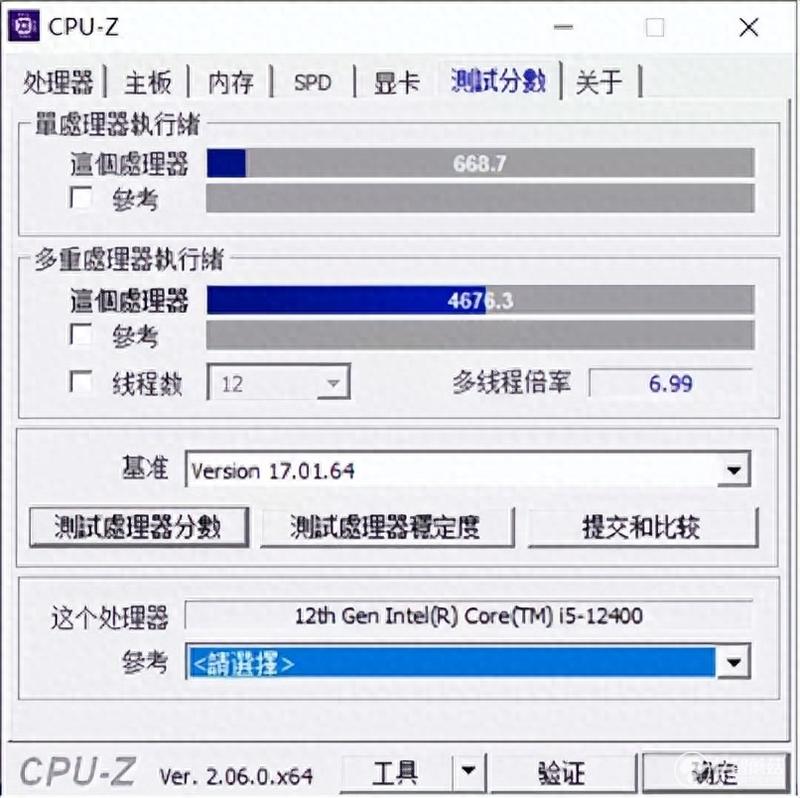Toggle the 线程数 checkbox
Image resolution: width=800 pixels, height=798 pixels.
click(81, 381)
